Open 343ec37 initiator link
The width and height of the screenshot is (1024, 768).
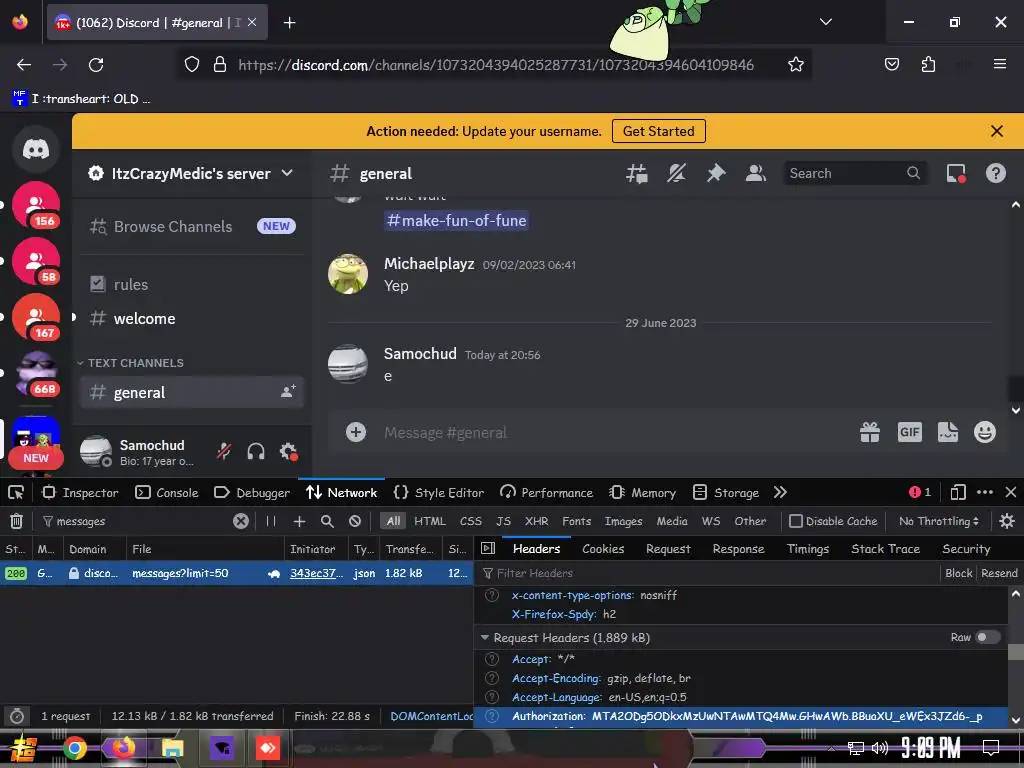coord(316,573)
